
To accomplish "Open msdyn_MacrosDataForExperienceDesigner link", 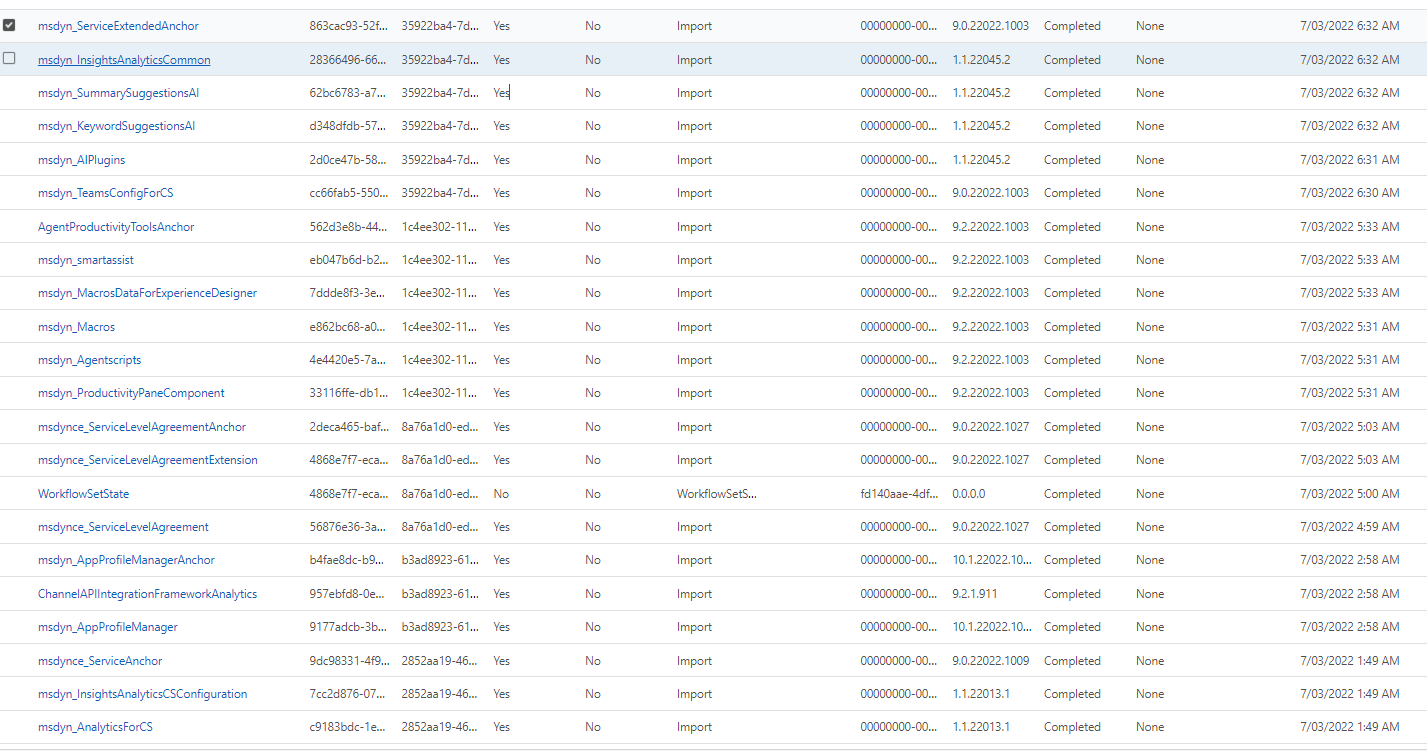I will [147, 293].
